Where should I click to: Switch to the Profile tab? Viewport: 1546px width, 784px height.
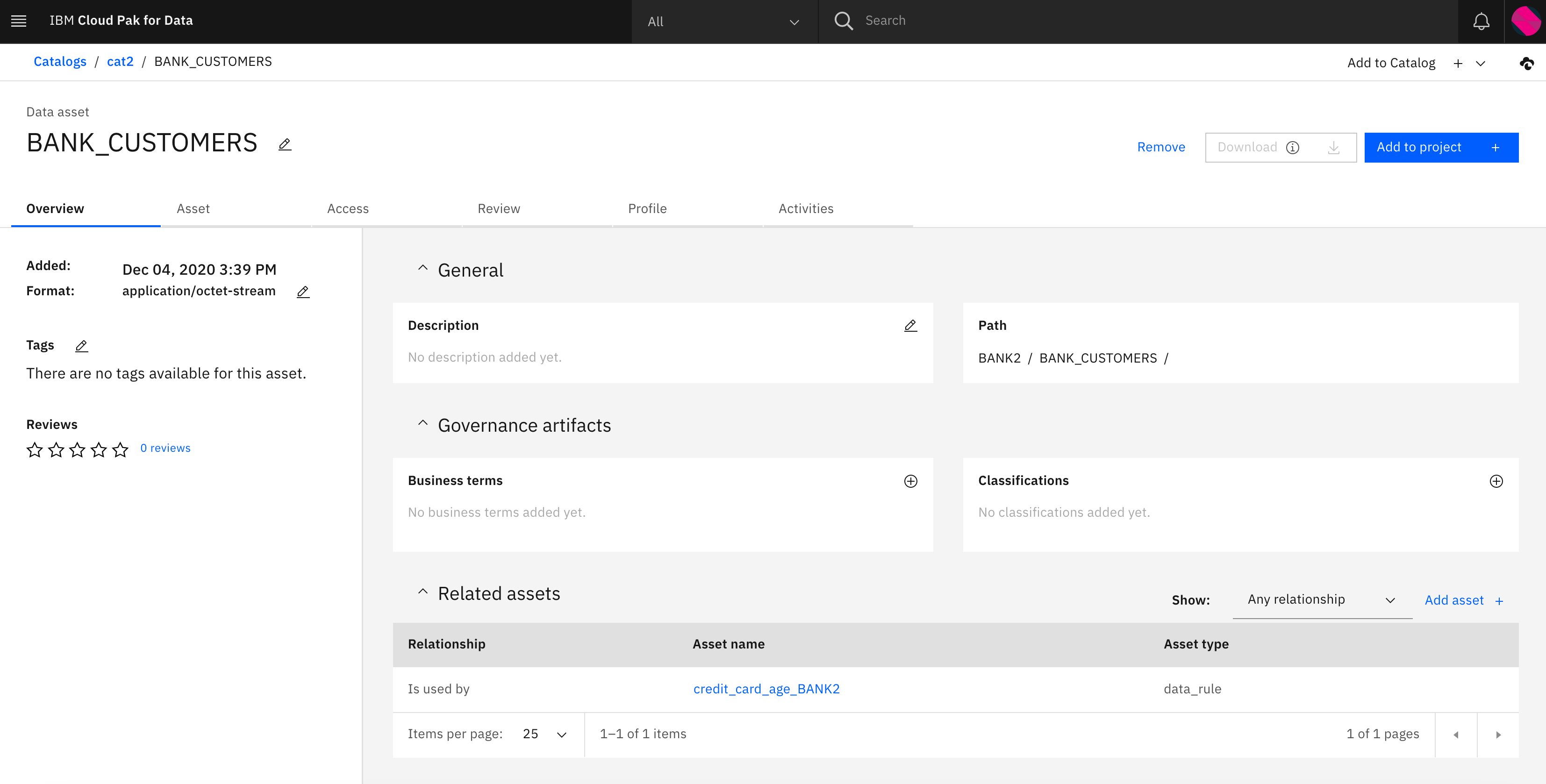(x=647, y=209)
